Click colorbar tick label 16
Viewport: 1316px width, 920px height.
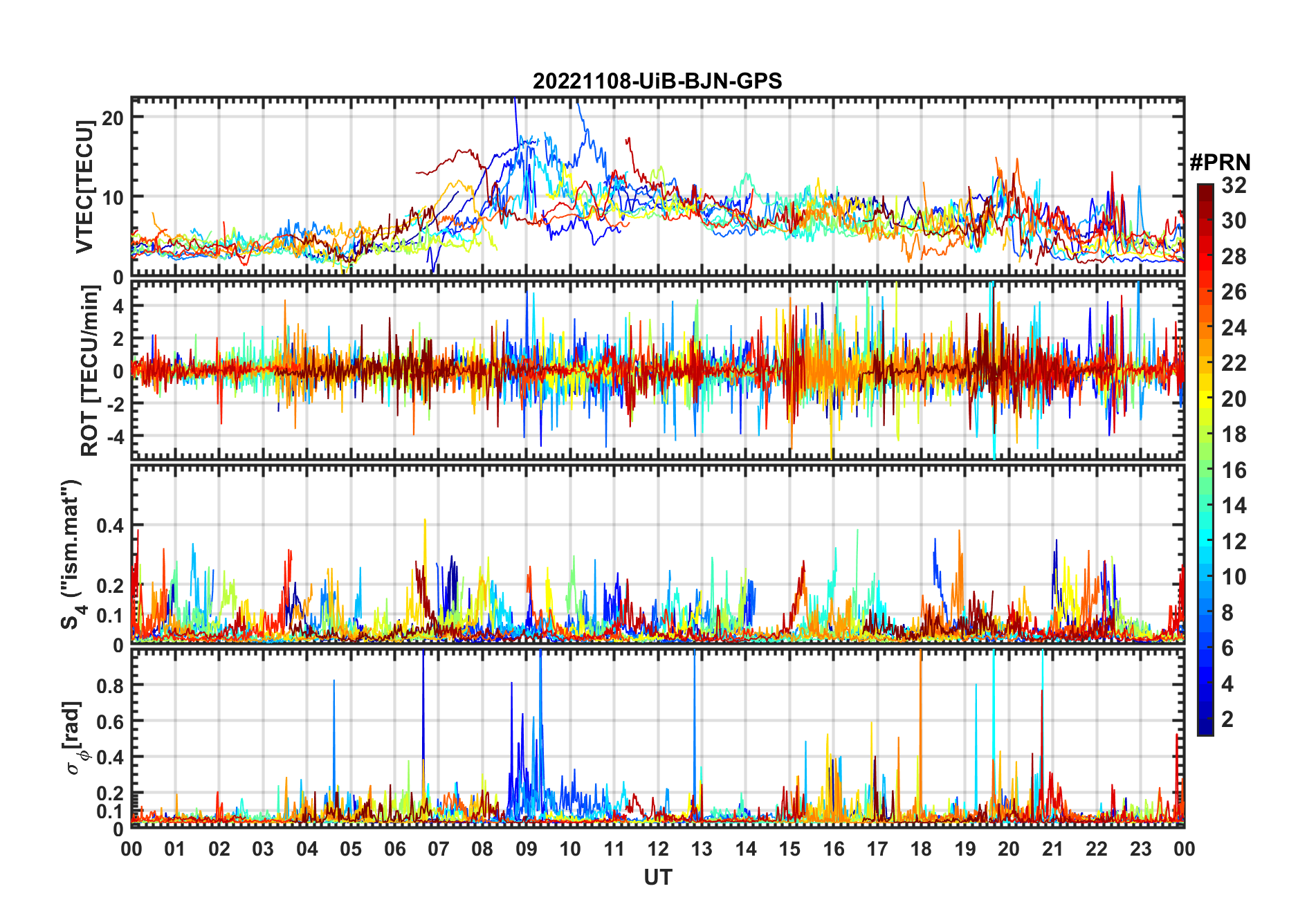click(1234, 470)
